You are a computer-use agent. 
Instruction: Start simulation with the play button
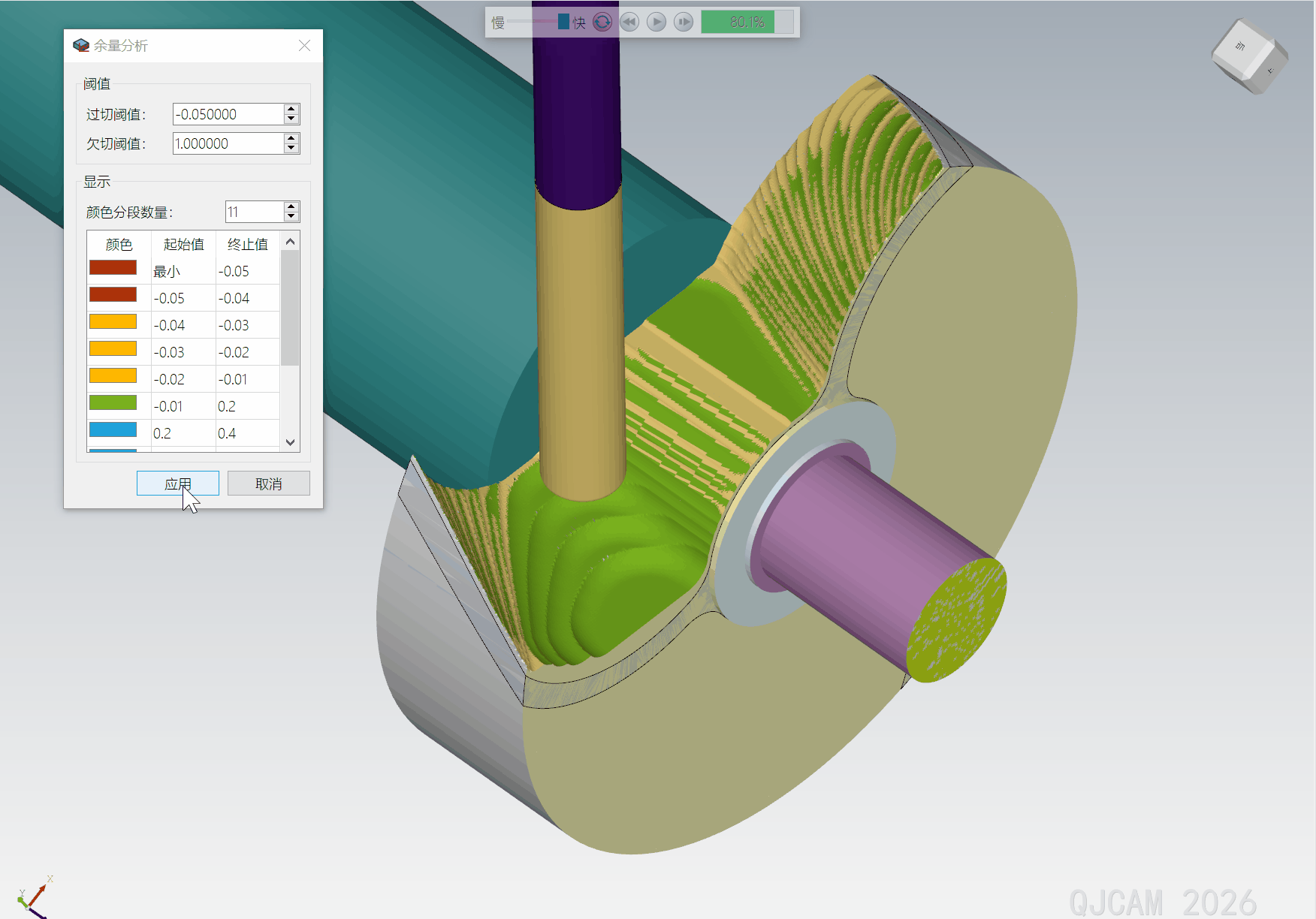pyautogui.click(x=656, y=22)
